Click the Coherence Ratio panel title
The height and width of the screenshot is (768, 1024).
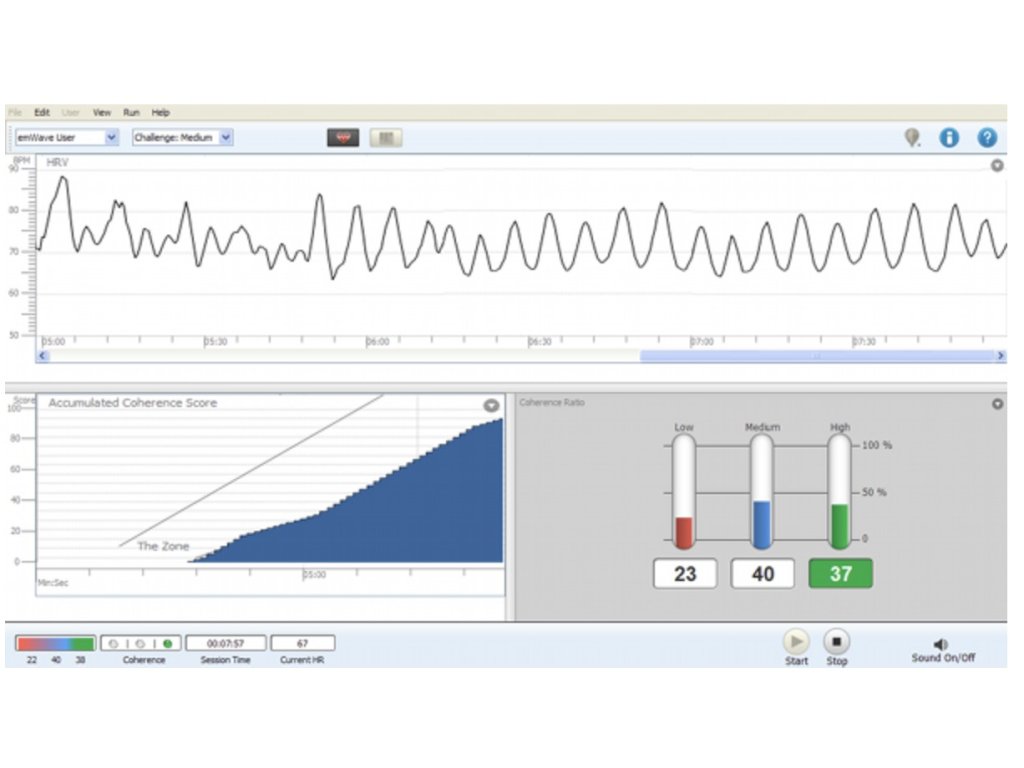(552, 402)
